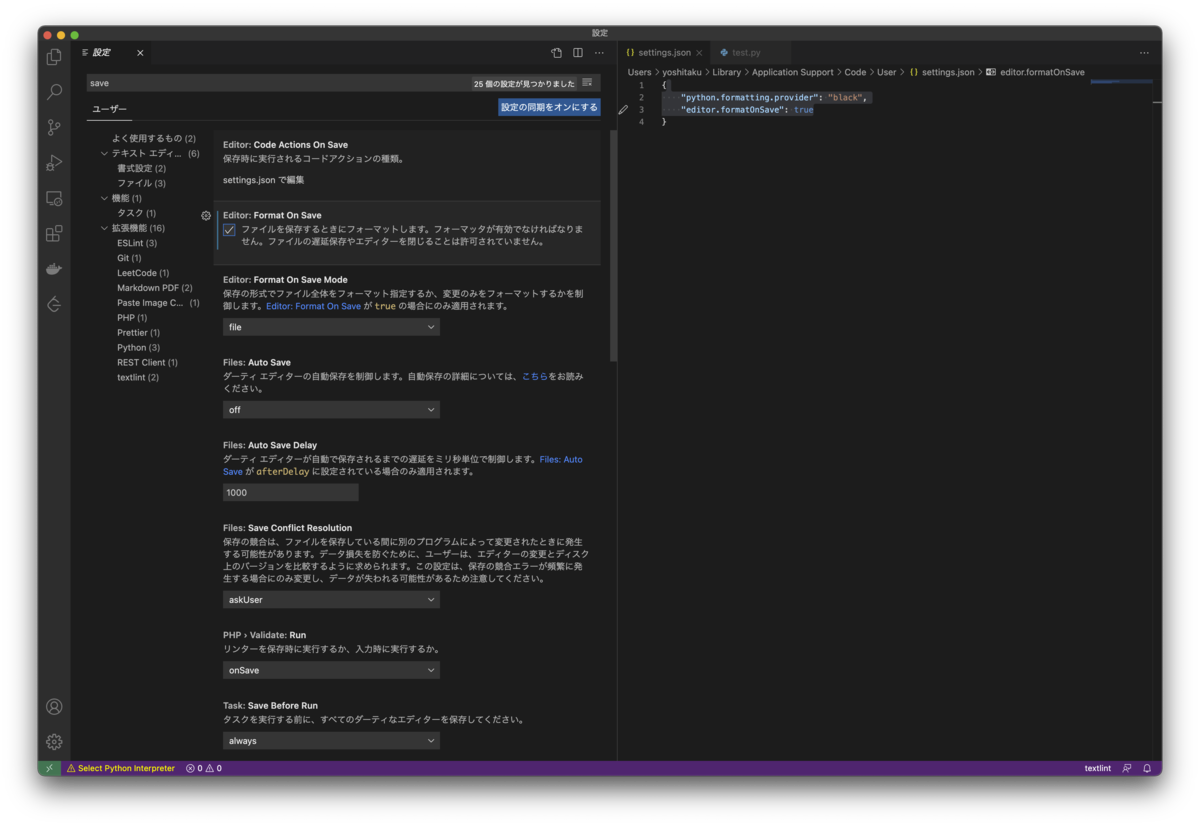Image resolution: width=1200 pixels, height=826 pixels.
Task: Close the 設定 tab
Action: pyautogui.click(x=140, y=53)
